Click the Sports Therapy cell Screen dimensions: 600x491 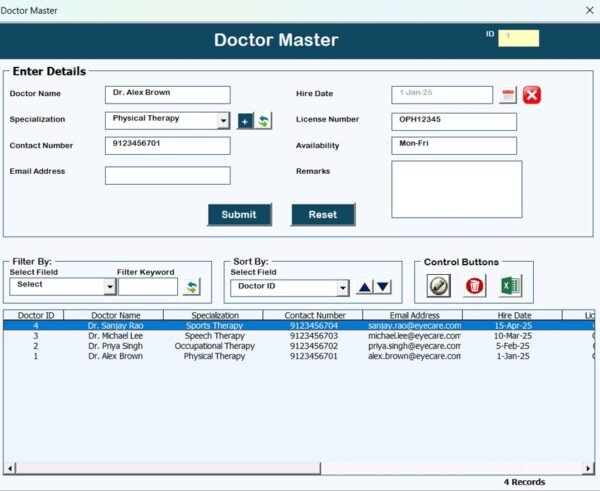point(215,326)
